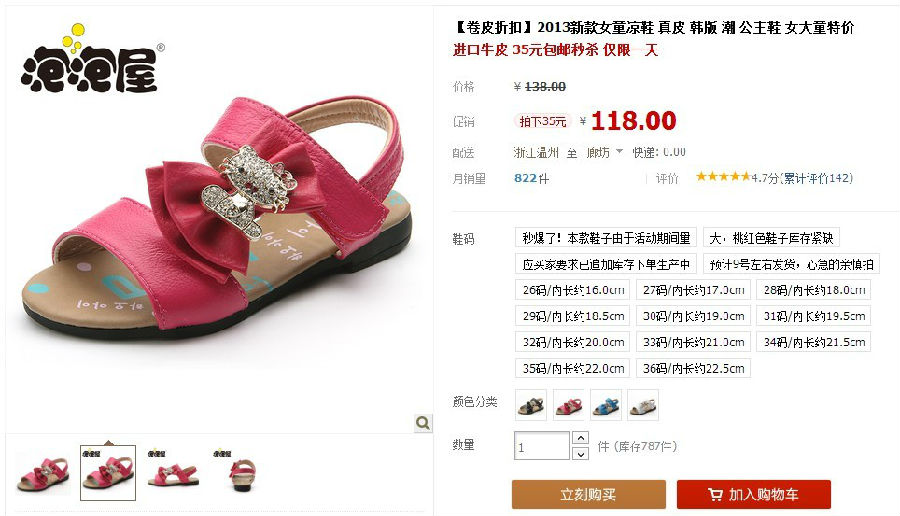The height and width of the screenshot is (516, 900).
Task: Choose the white sandal color option
Action: pyautogui.click(x=643, y=405)
